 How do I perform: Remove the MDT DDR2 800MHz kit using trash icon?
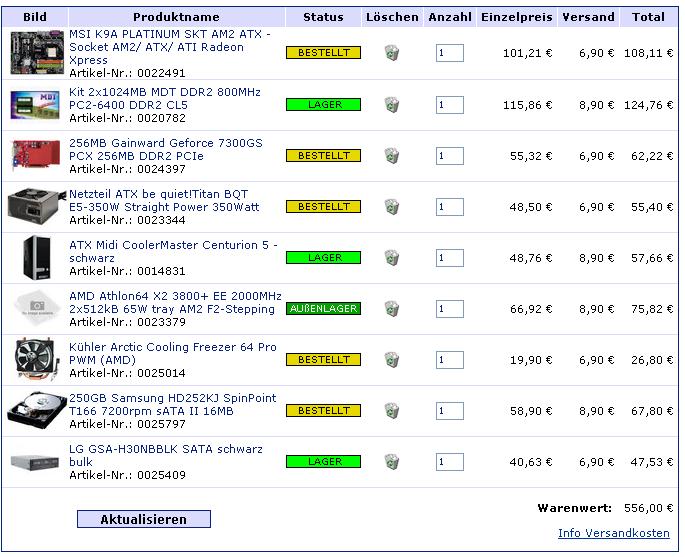[x=392, y=105]
